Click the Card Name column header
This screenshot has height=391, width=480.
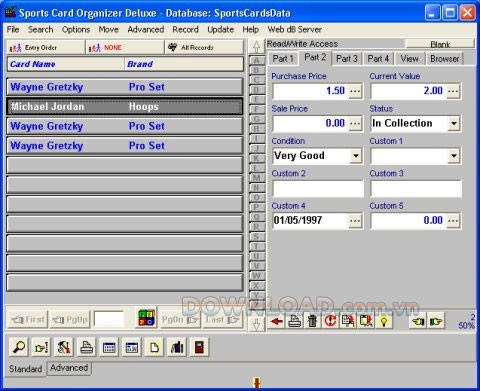(66, 64)
